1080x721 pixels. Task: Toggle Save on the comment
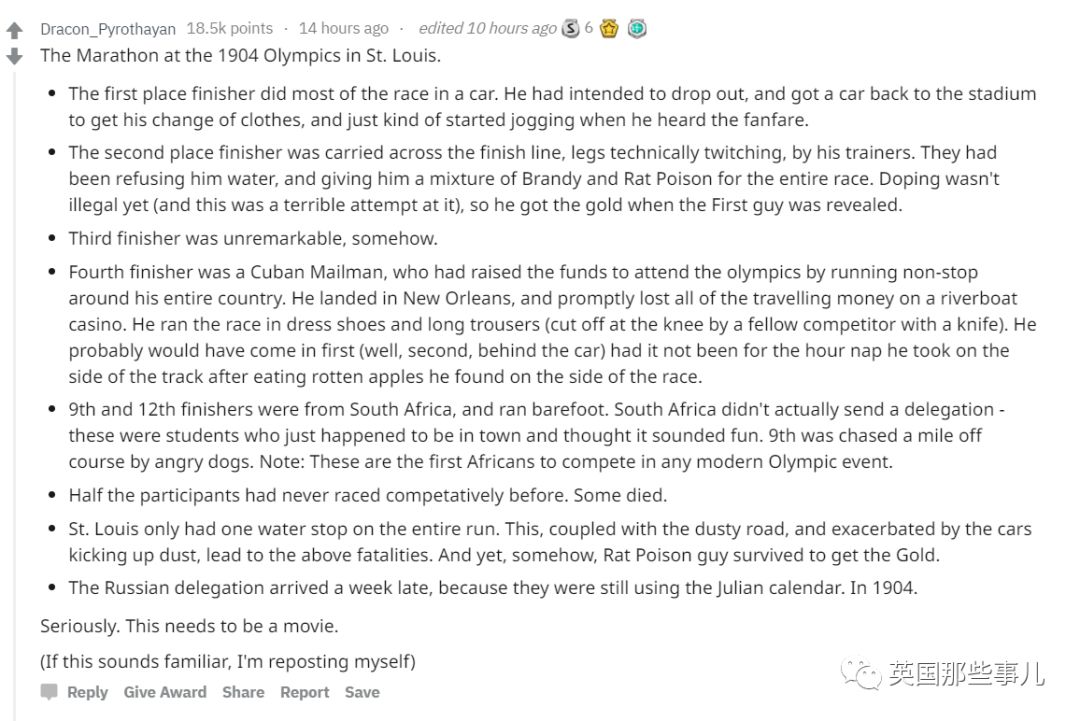pyautogui.click(x=362, y=691)
